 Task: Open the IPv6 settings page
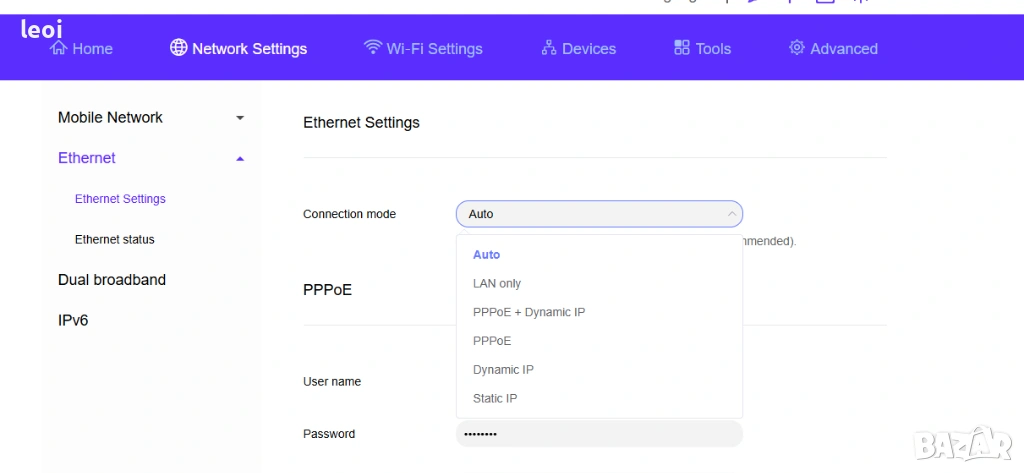74,320
